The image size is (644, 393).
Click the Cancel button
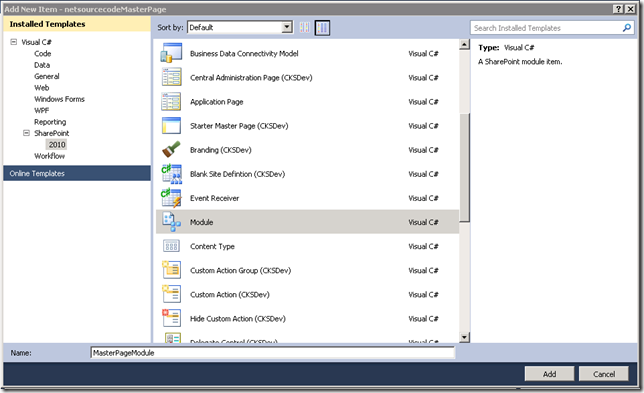click(x=603, y=374)
